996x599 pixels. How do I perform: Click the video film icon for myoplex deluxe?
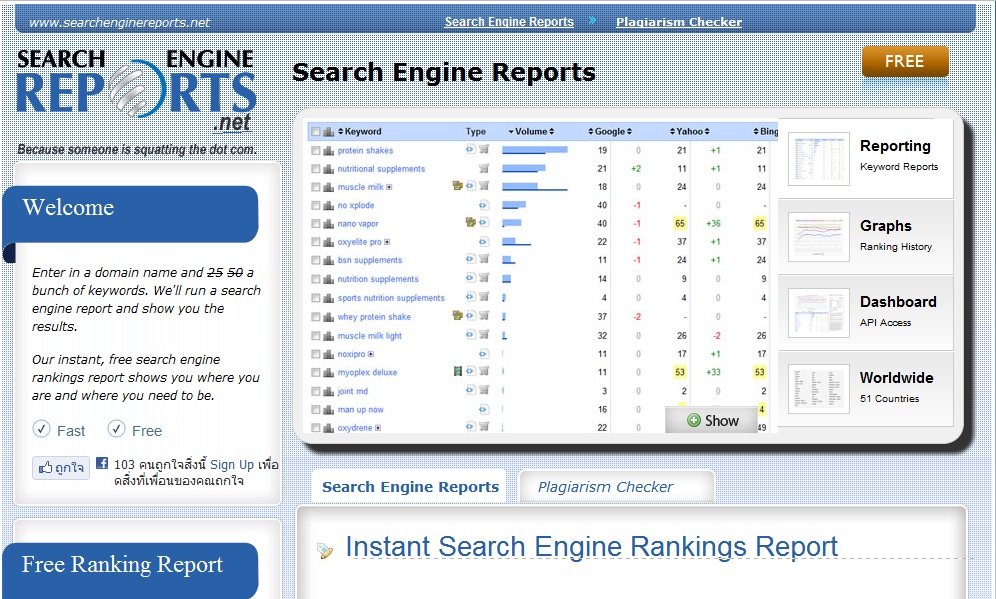(457, 371)
